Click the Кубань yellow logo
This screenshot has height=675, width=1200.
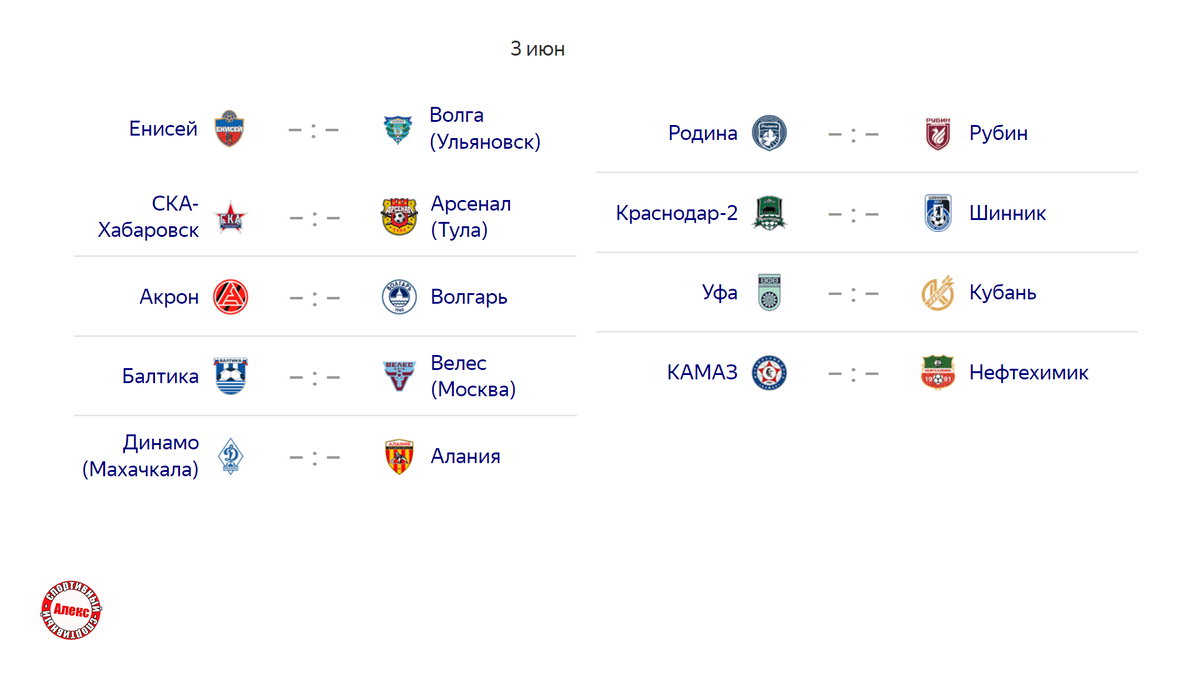[x=938, y=293]
